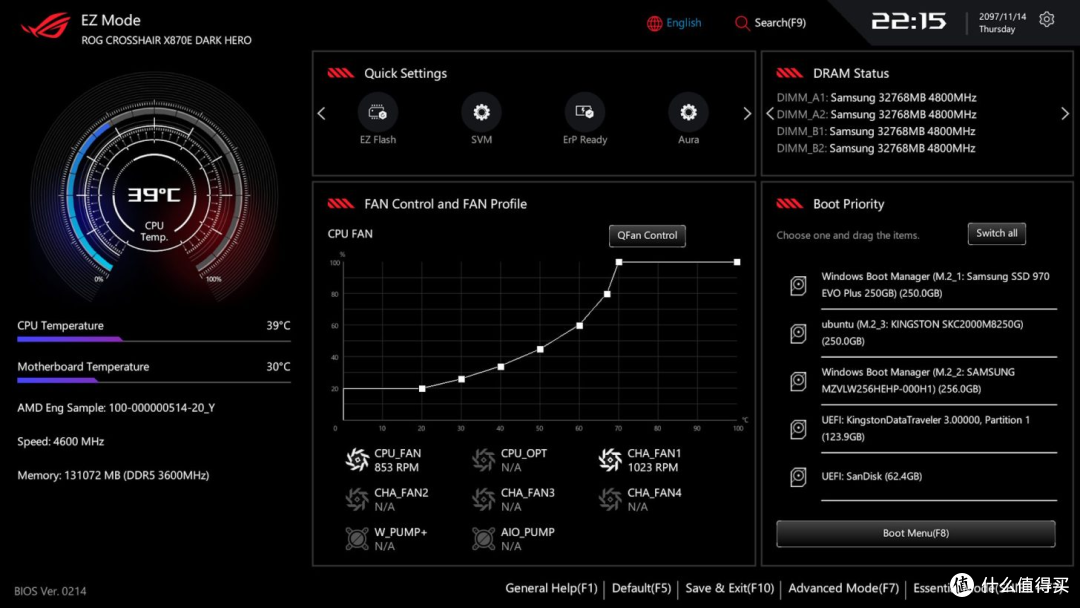This screenshot has width=1080, height=608.
Task: Click the disk icon for KingstonDataTraveler entry
Action: click(798, 429)
